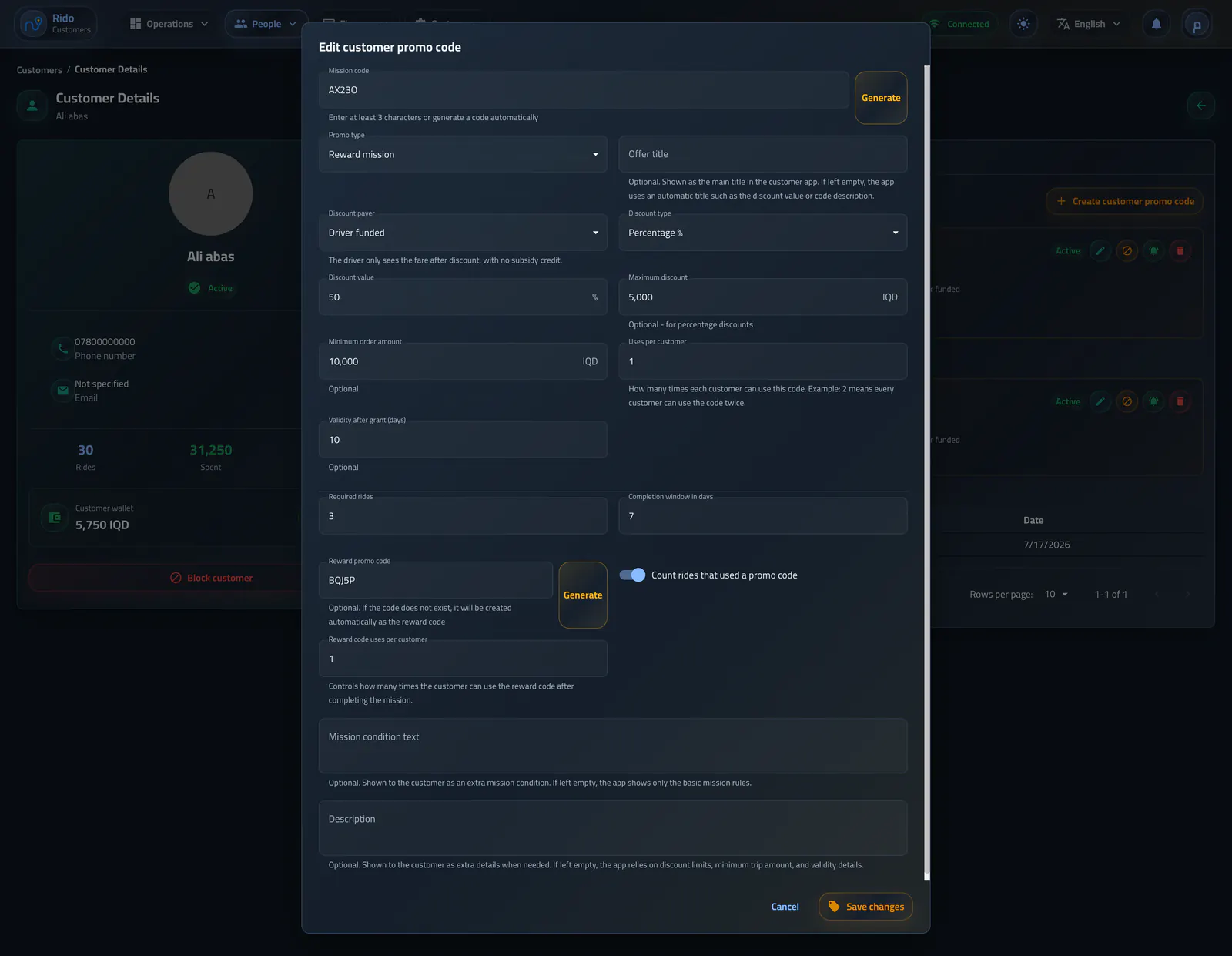The image size is (1232, 956).
Task: Click the Ali abas avatar circle
Action: (x=210, y=193)
